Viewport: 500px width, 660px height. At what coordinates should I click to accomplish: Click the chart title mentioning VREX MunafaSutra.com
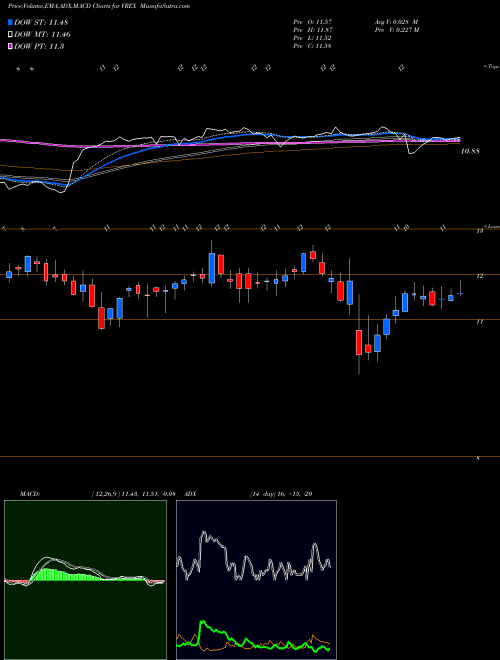(x=99, y=6)
